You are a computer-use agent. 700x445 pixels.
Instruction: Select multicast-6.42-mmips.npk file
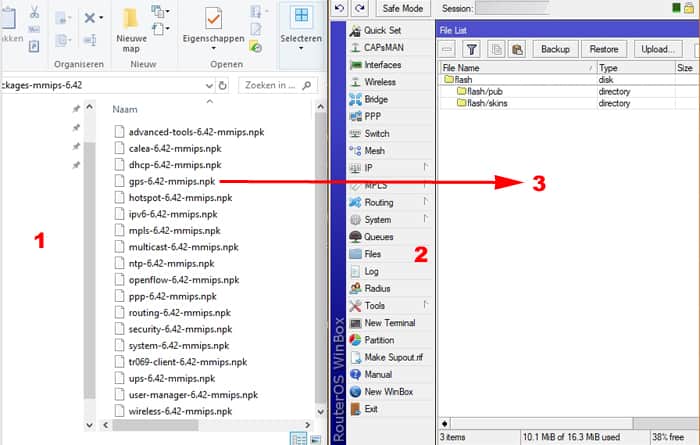tap(176, 247)
